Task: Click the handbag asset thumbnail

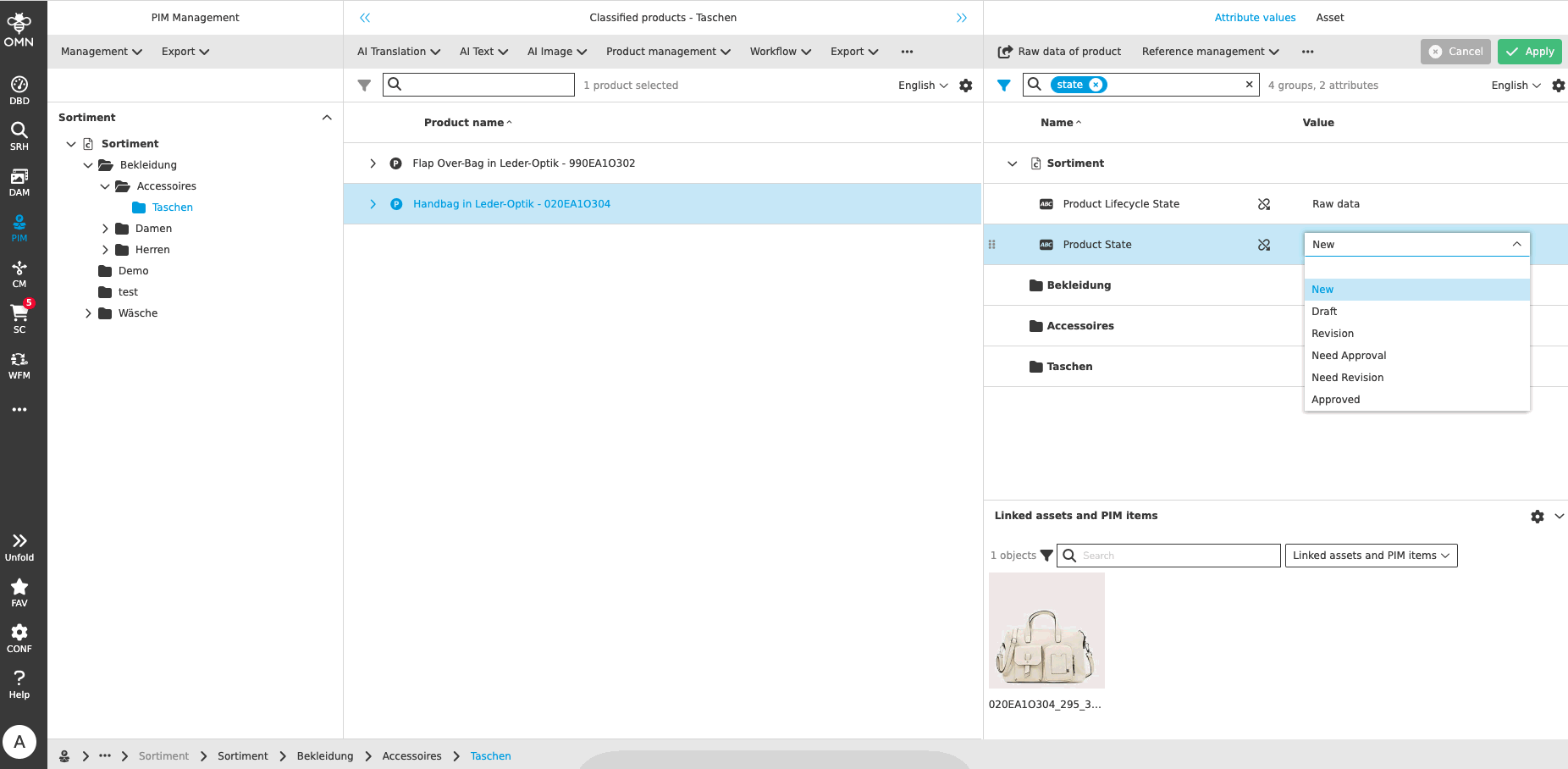Action: (x=1046, y=631)
